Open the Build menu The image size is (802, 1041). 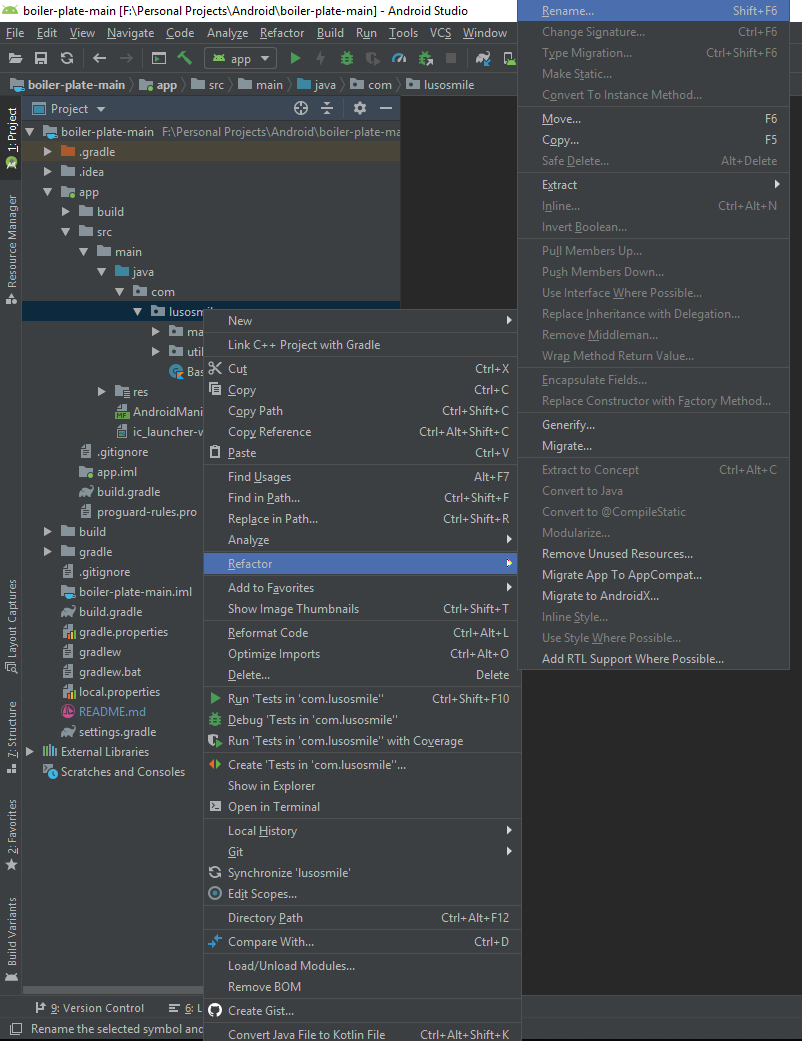click(330, 33)
